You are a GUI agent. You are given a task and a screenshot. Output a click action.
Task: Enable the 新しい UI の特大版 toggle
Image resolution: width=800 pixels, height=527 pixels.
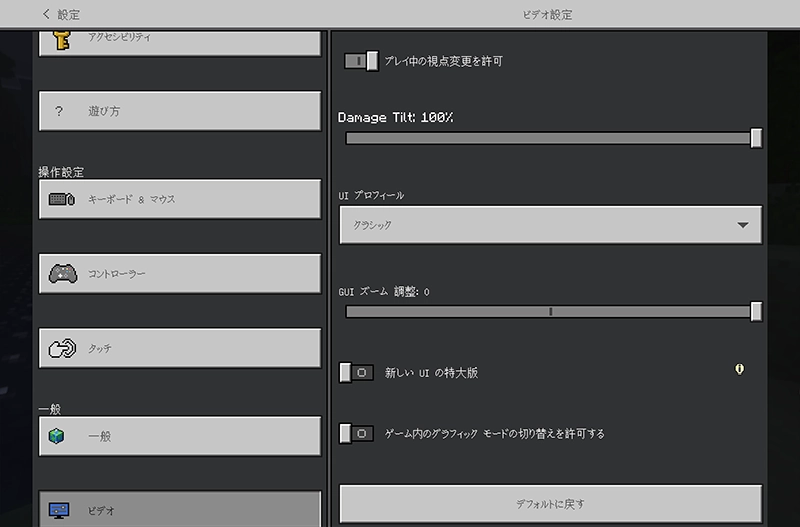coord(357,372)
